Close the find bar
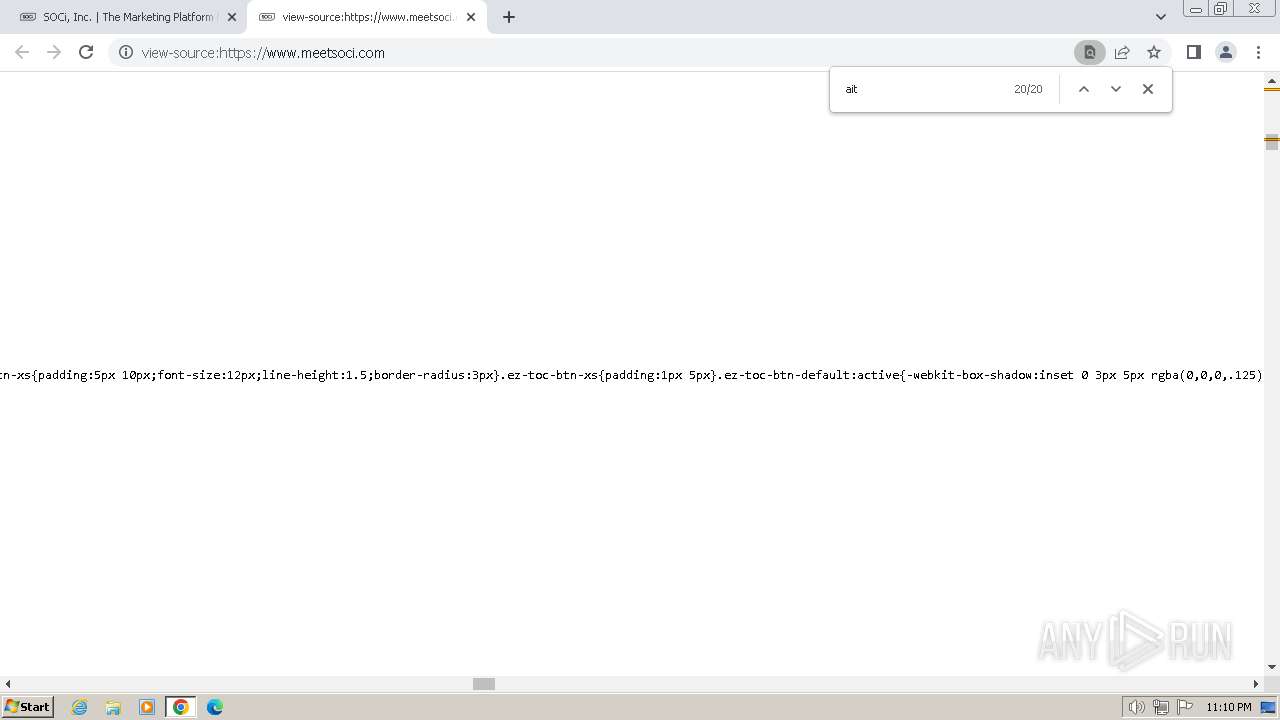Screen dimensions: 1280x720 [1148, 89]
